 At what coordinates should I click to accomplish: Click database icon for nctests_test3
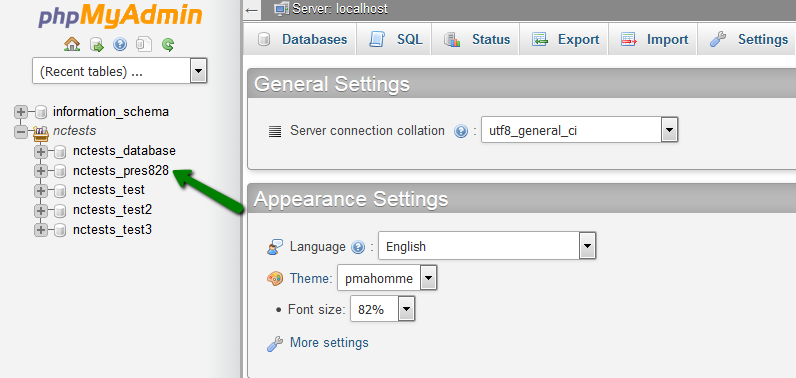click(60, 230)
